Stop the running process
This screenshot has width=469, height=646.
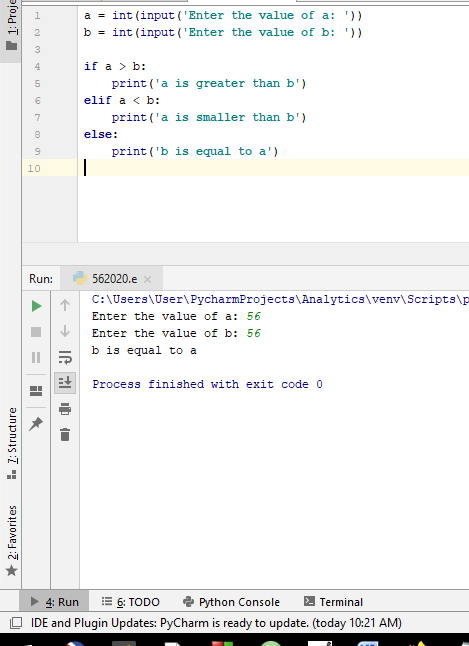point(36,332)
